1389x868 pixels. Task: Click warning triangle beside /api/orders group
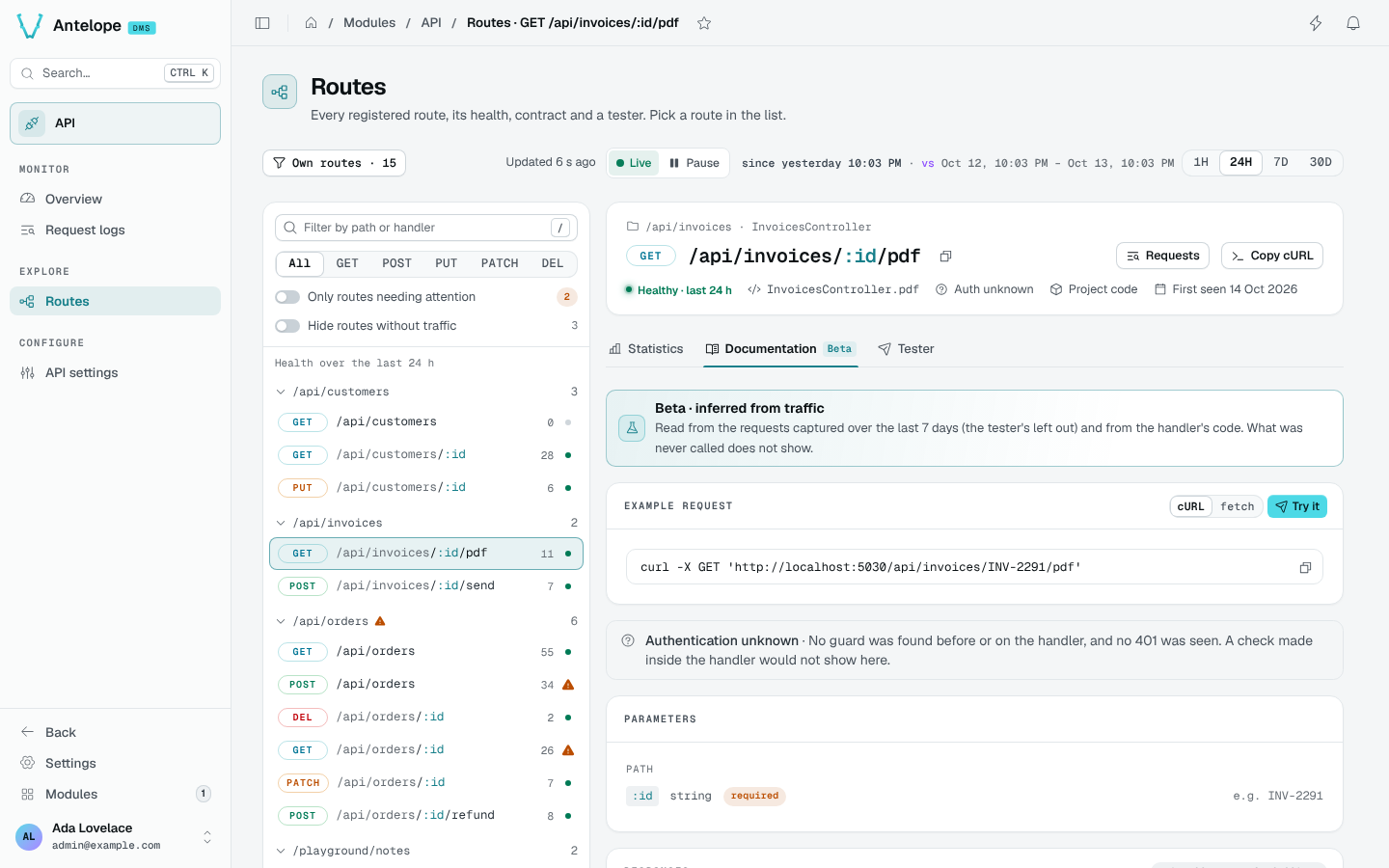380,621
